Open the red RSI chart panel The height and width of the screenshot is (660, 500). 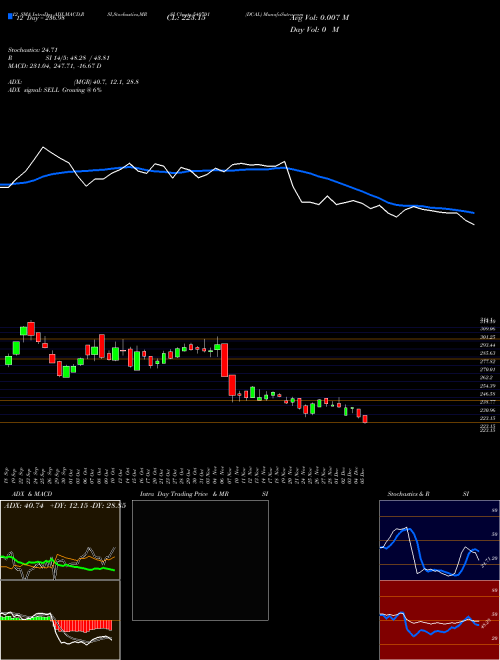coord(439,620)
